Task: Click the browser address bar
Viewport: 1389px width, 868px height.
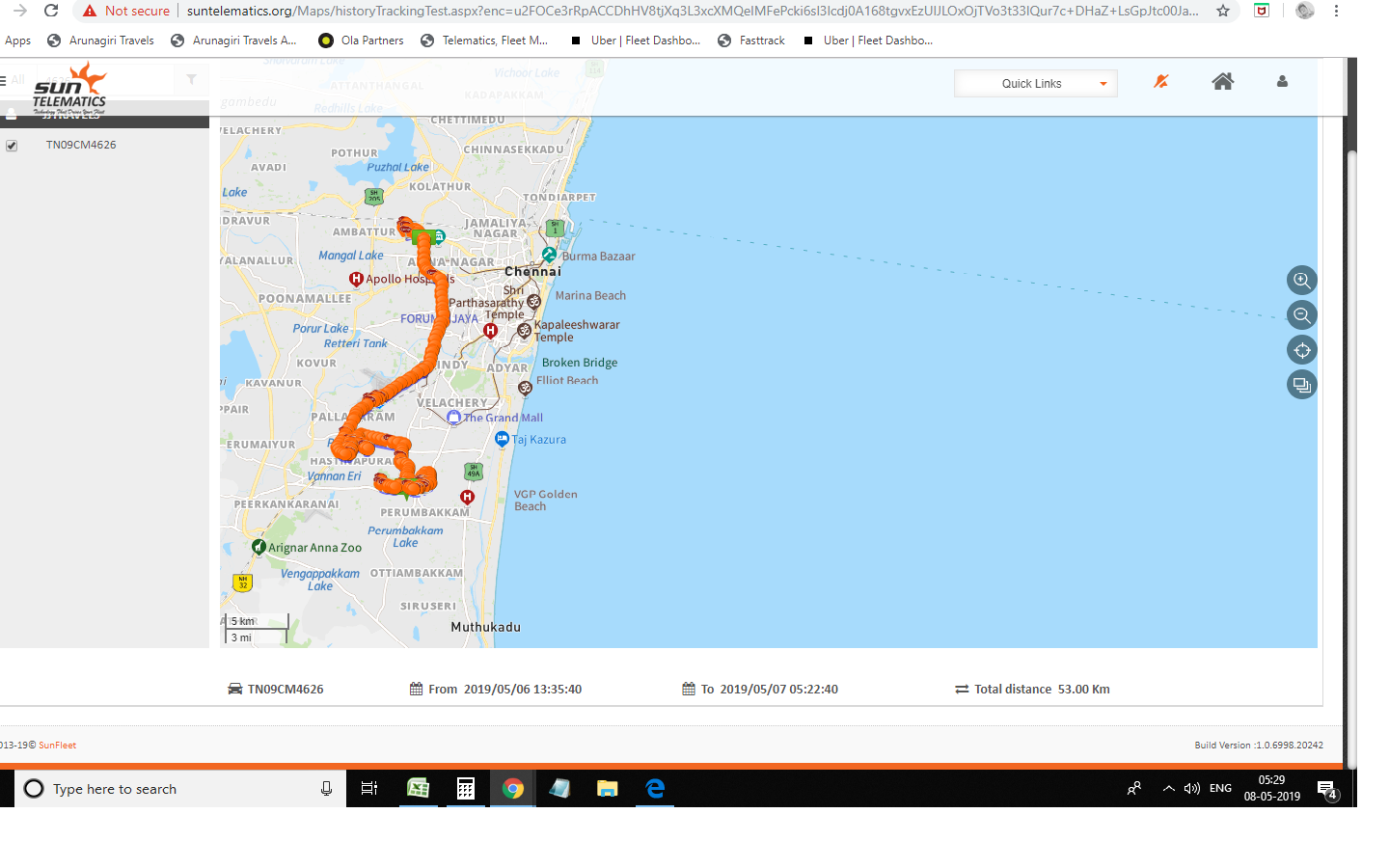Action: click(x=693, y=11)
